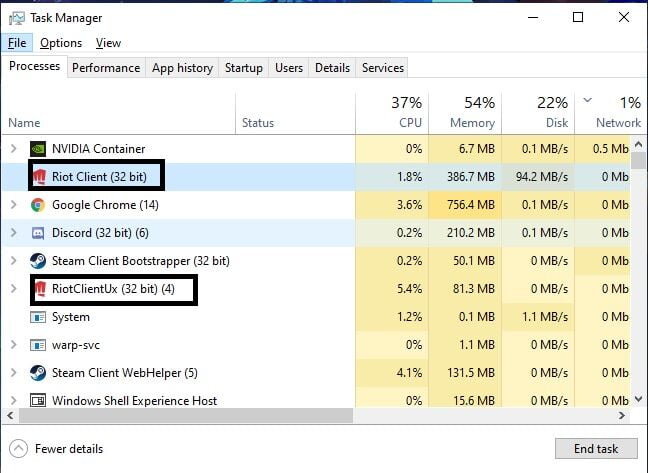Click the Steam Client Bootstrapper icon
Screen dimensions: 648x473
coord(38,261)
